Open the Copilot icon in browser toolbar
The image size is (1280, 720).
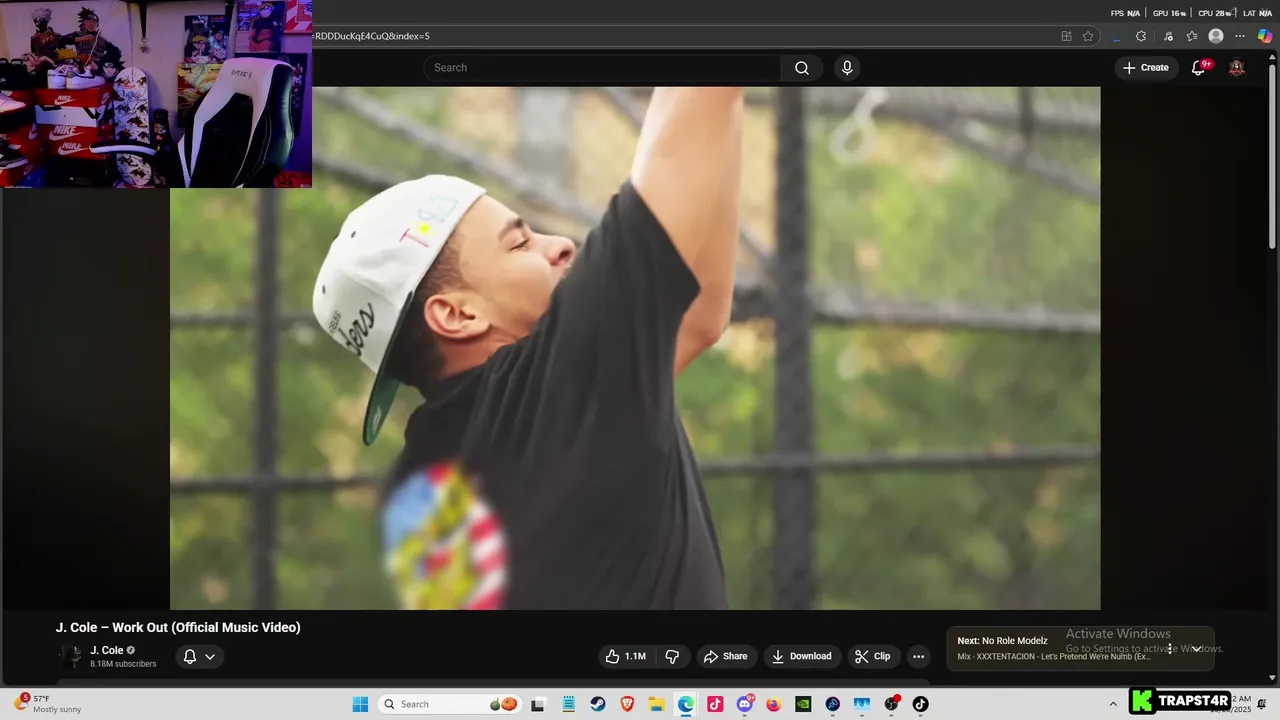(x=1265, y=36)
